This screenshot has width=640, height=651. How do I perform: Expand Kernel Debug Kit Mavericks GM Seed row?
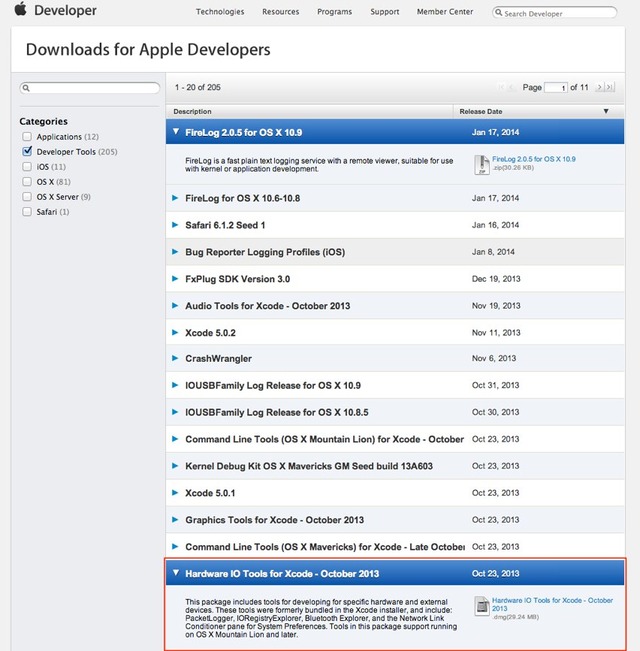(x=175, y=466)
